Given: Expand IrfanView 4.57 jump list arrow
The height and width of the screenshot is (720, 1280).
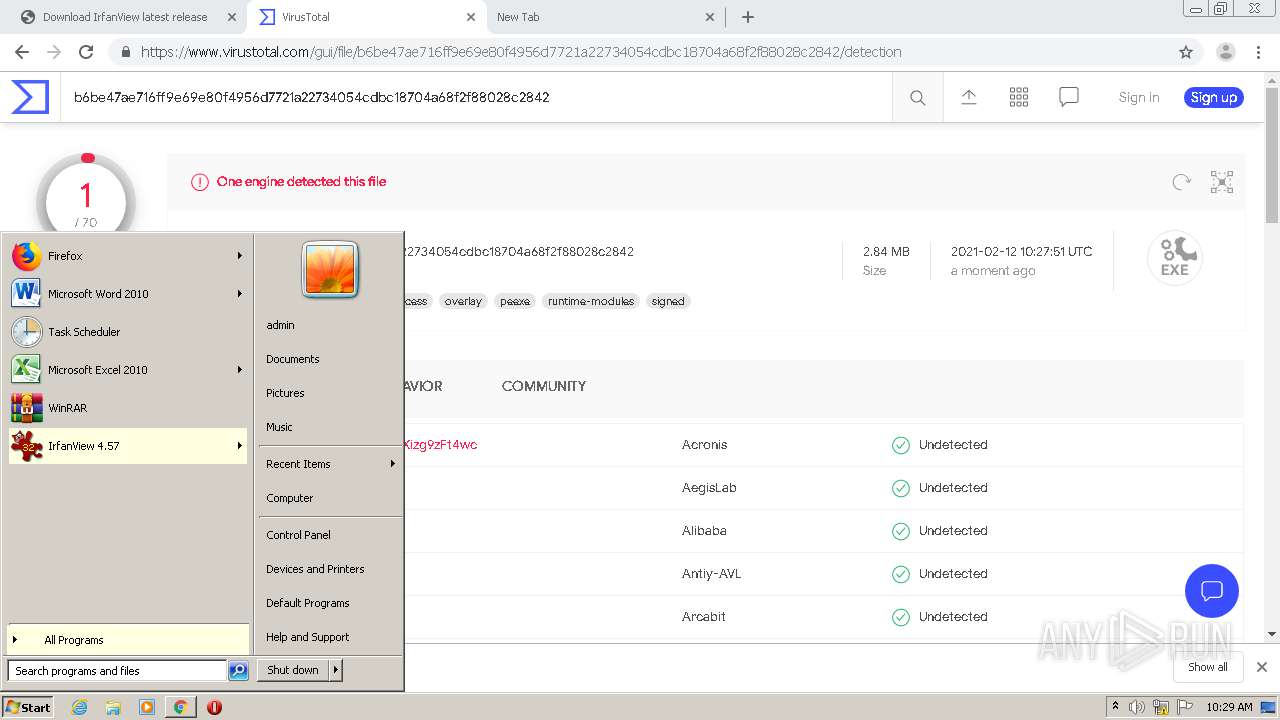Looking at the screenshot, I should point(240,446).
